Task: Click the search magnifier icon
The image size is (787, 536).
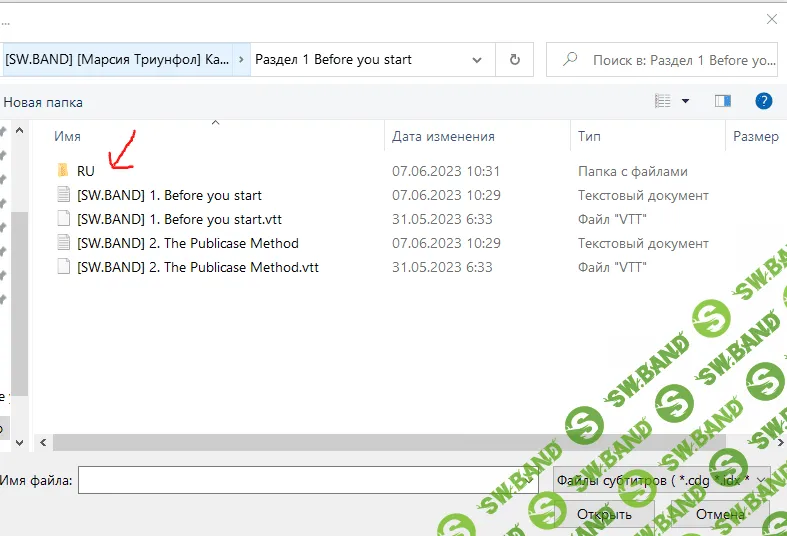Action: (x=569, y=60)
